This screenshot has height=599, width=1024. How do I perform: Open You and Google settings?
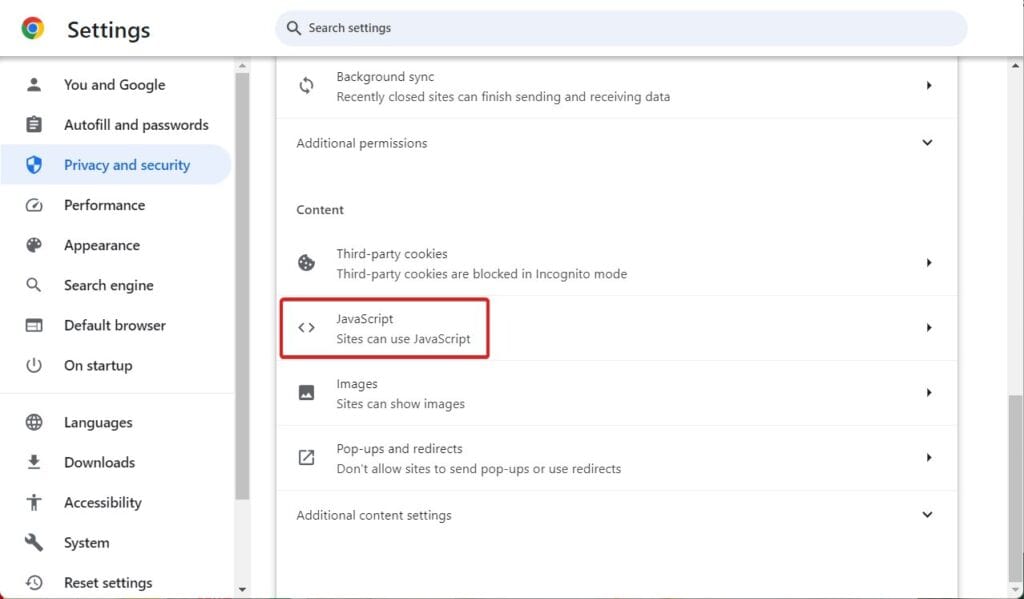[115, 85]
